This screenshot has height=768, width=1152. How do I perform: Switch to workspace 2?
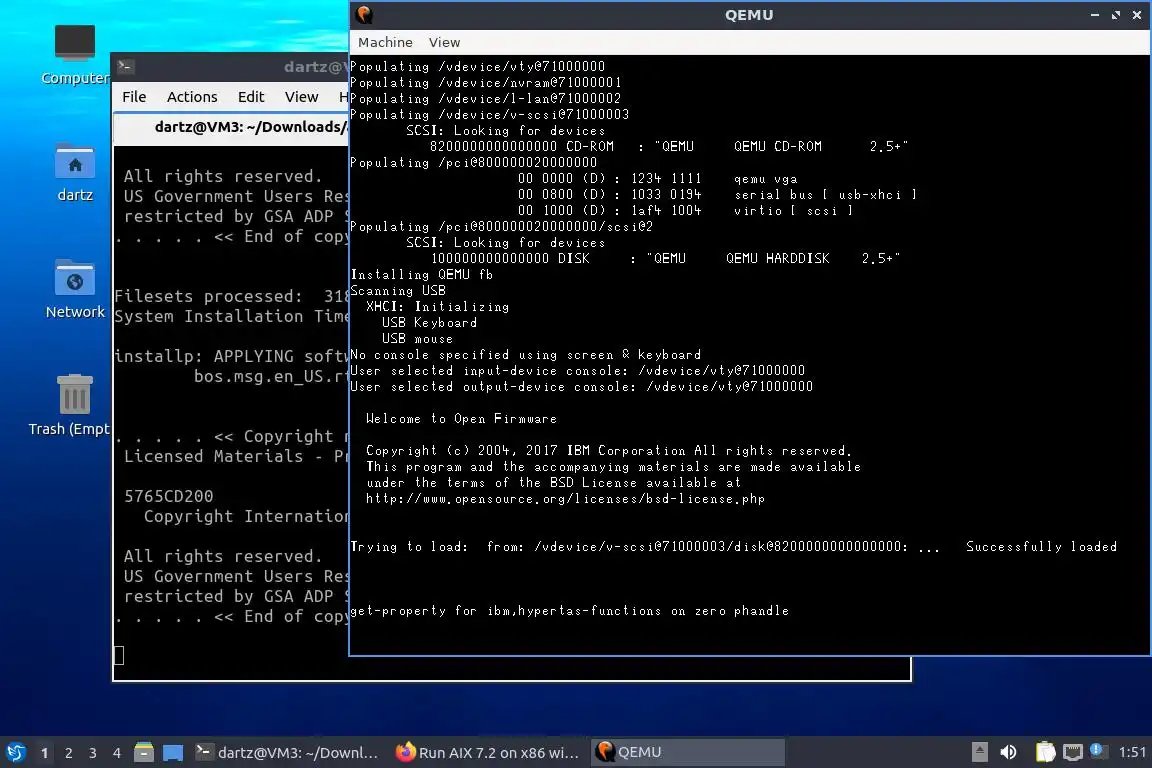point(68,753)
